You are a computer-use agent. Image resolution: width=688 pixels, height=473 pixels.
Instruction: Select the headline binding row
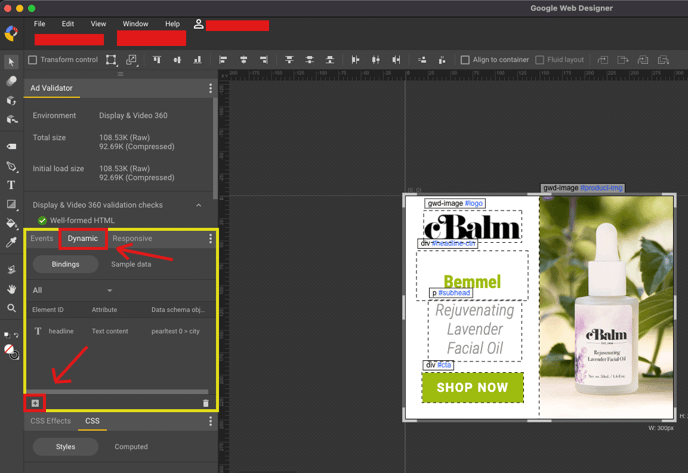121,331
